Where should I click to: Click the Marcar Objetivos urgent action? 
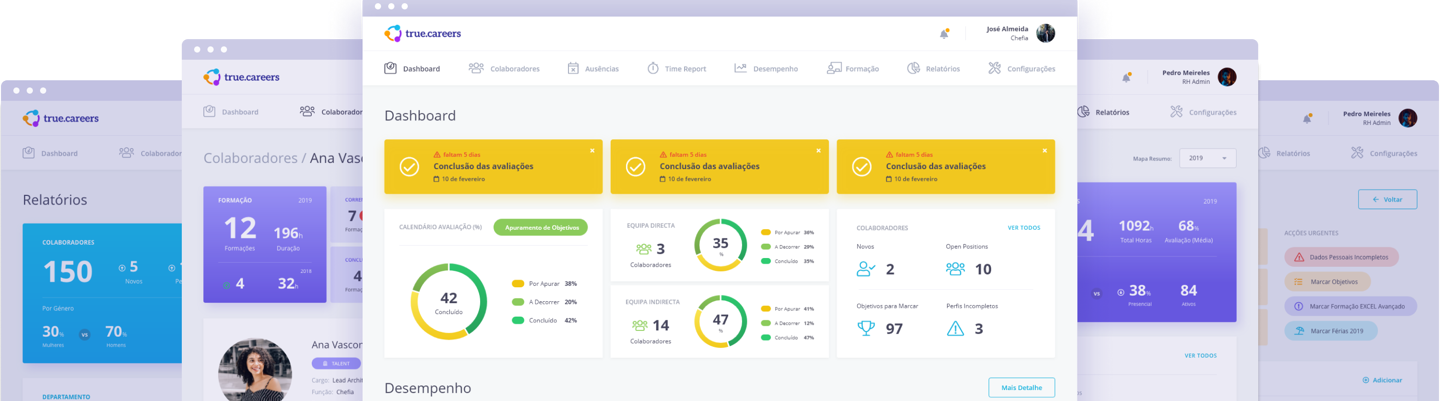click(1327, 282)
